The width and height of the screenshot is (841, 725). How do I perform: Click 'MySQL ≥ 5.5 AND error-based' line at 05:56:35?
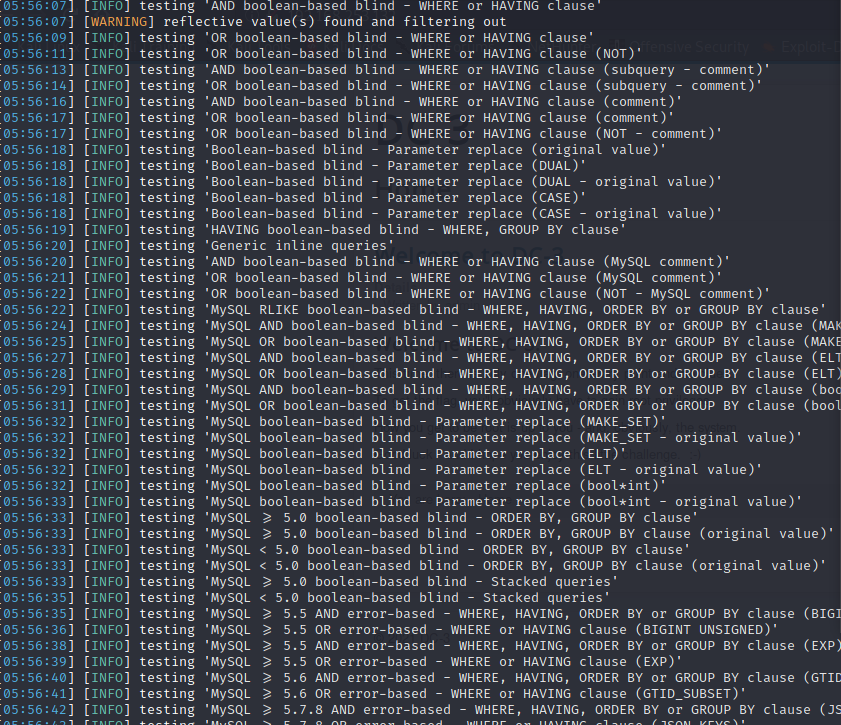[420, 614]
